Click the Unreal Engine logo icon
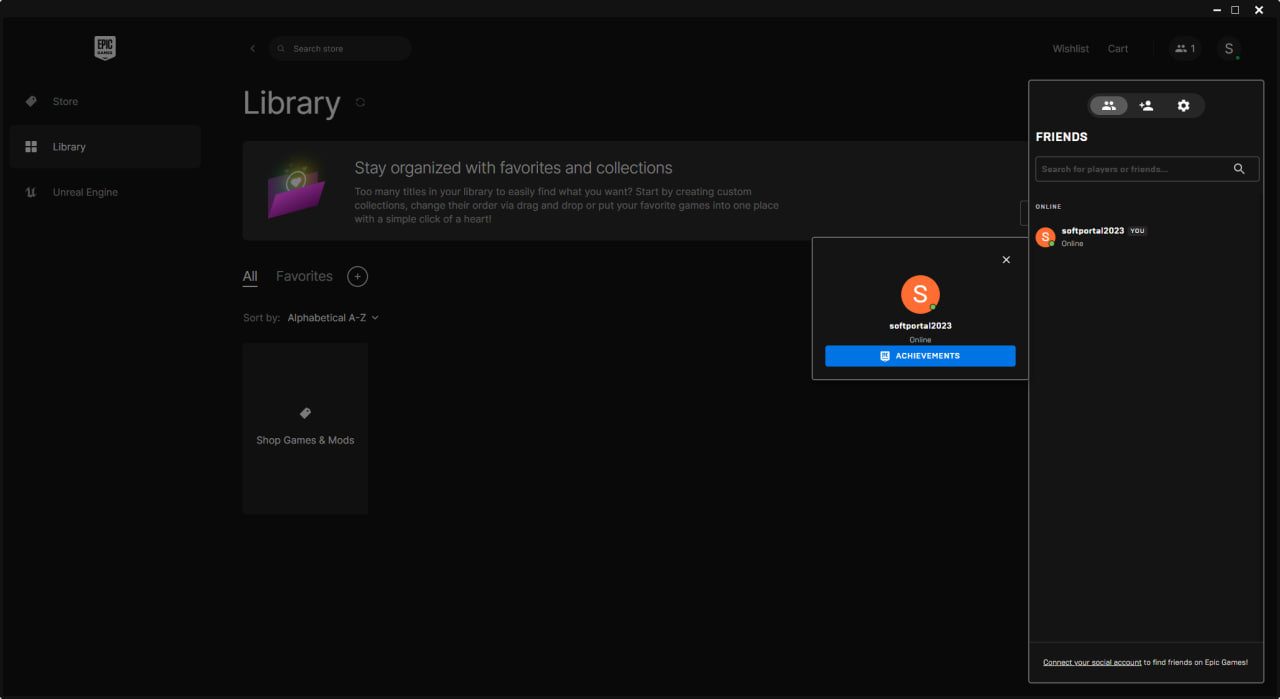Image resolution: width=1280 pixels, height=699 pixels. (x=31, y=192)
